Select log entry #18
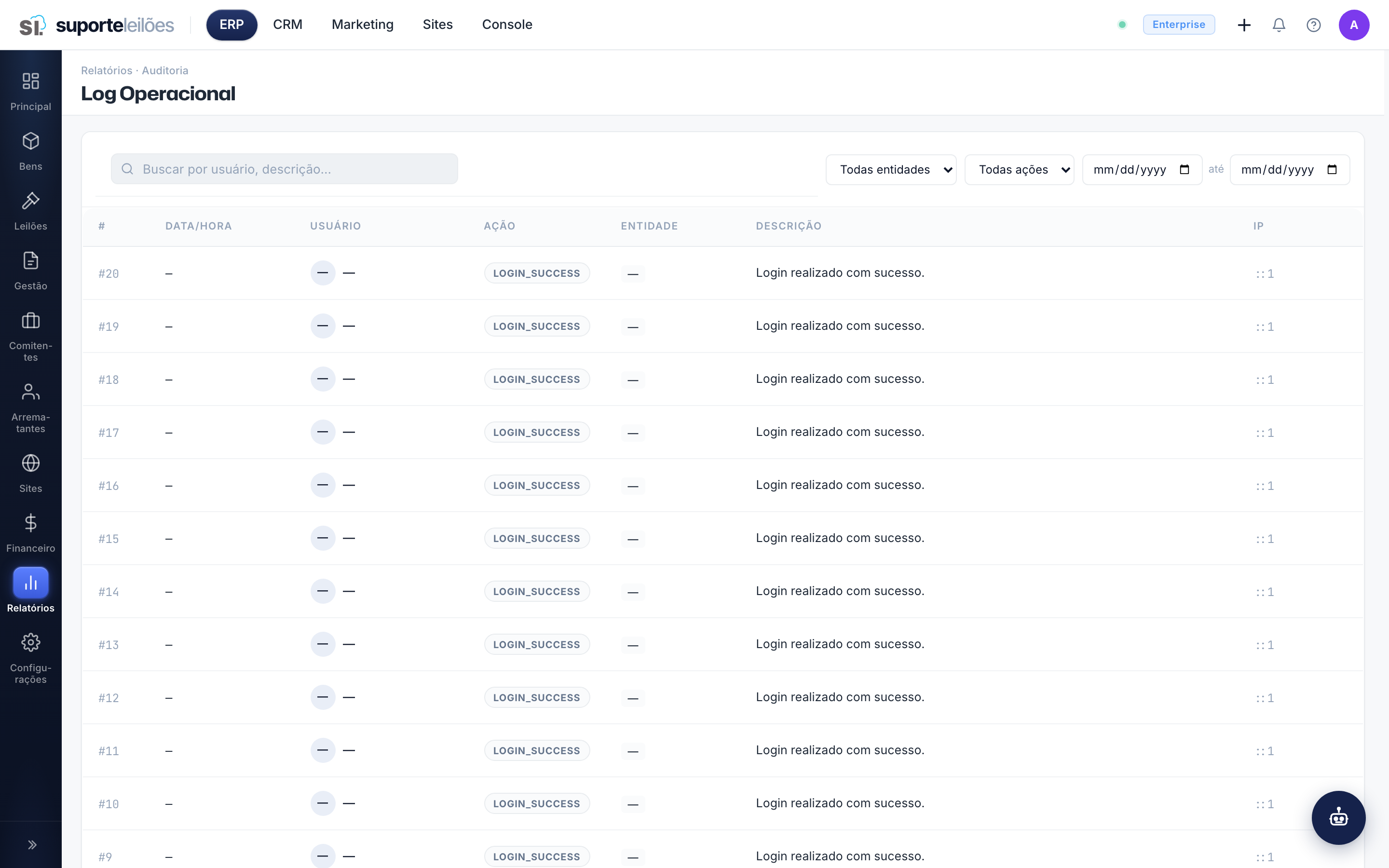1389x868 pixels. (722, 380)
